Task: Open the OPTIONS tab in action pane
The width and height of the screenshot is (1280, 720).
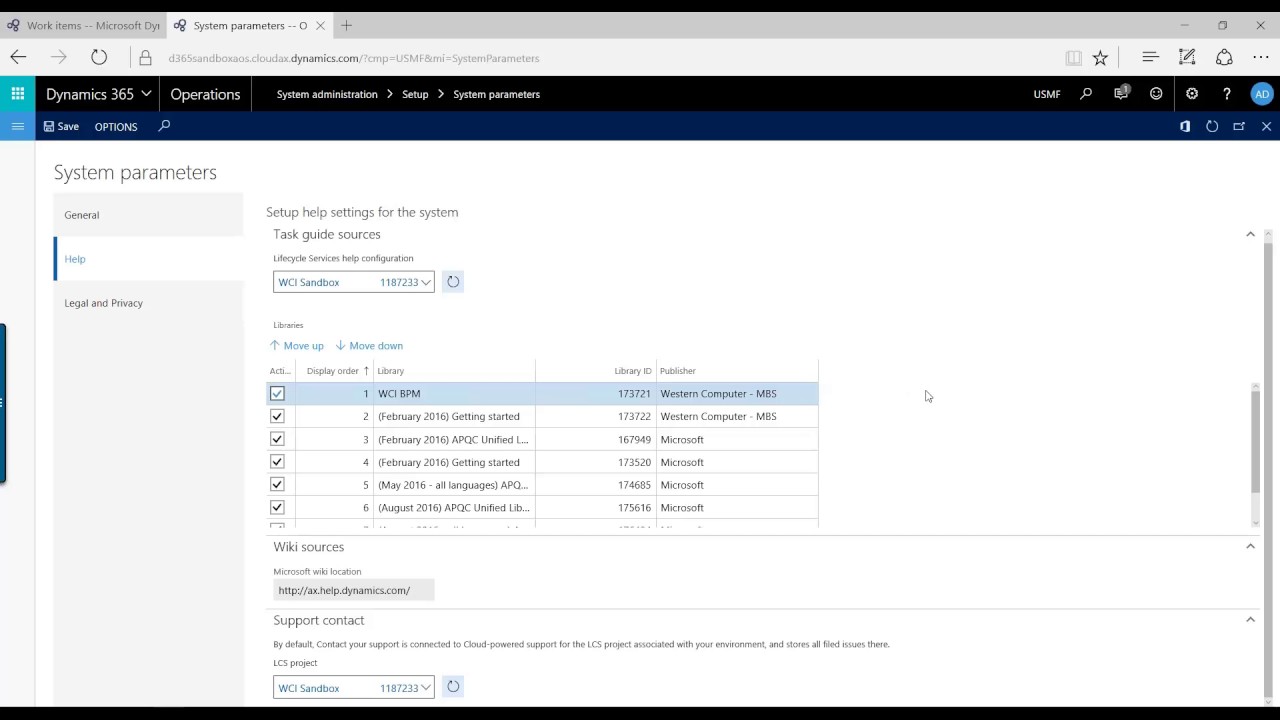Action: 116,127
